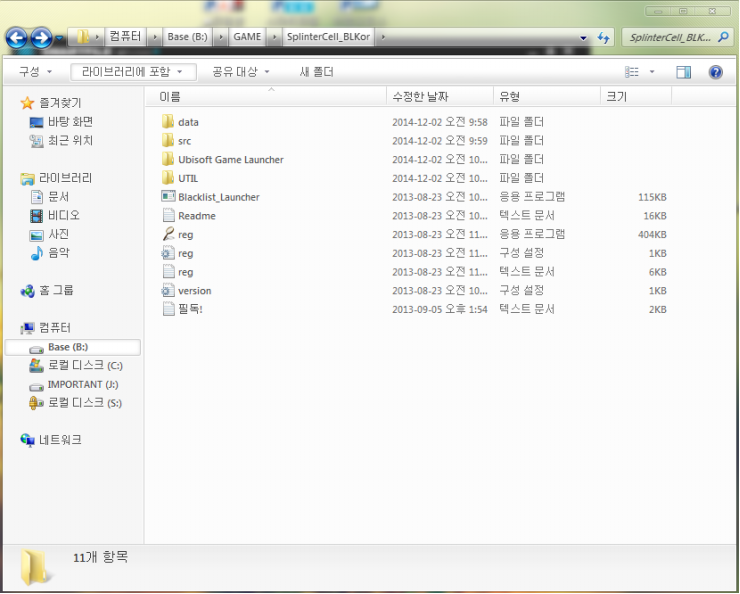Image resolution: width=740 pixels, height=594 pixels.
Task: Select the GAME breadcrumb
Action: [x=247, y=37]
